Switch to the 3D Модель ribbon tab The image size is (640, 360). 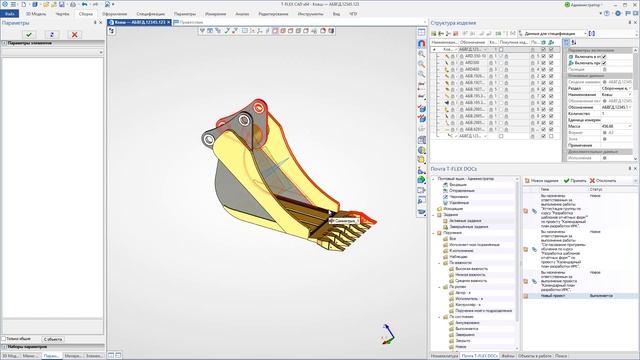pos(36,14)
